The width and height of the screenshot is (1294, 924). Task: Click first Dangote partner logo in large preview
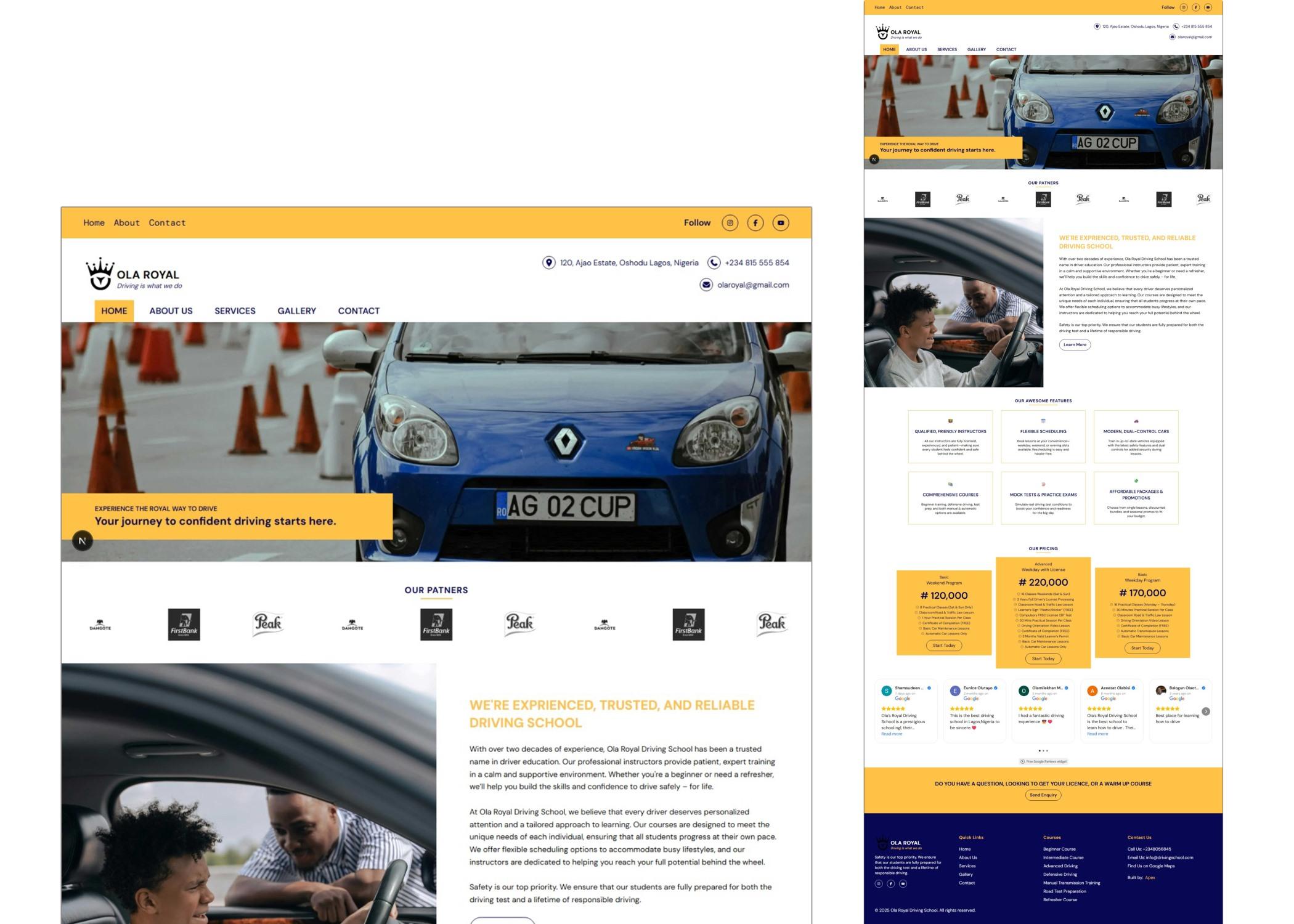click(100, 625)
